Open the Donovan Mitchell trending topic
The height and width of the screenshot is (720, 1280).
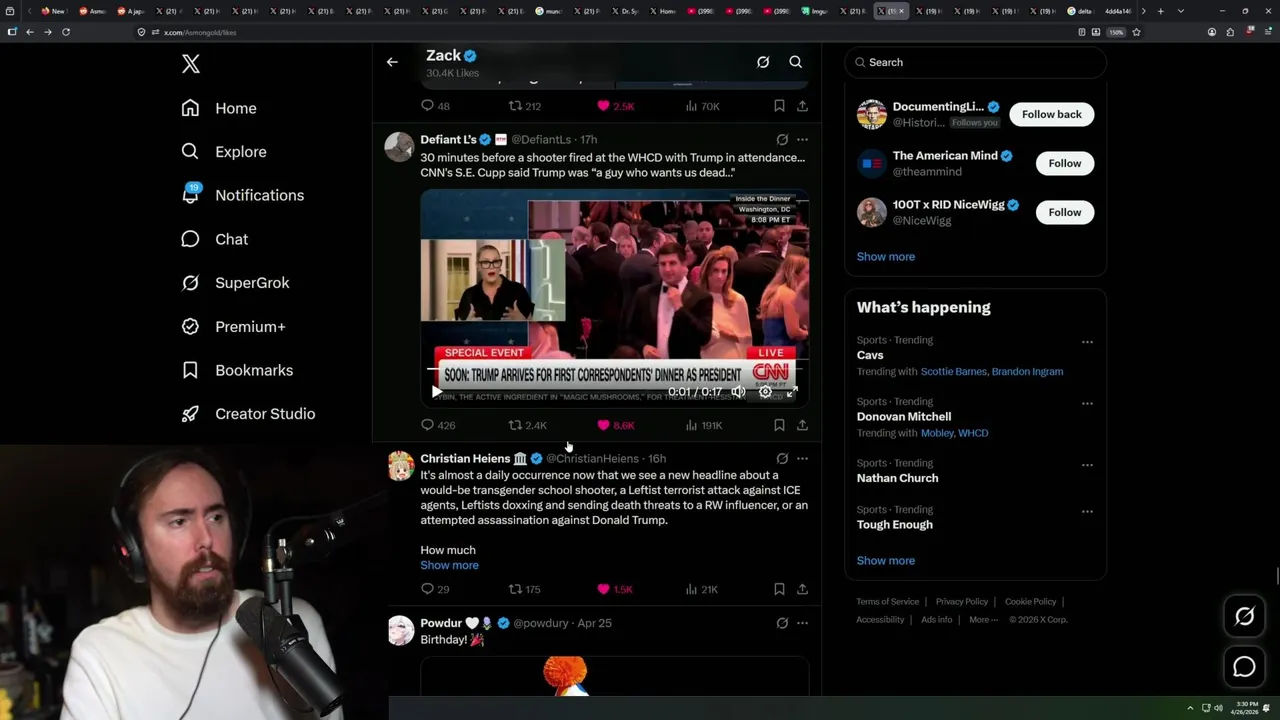tap(904, 417)
